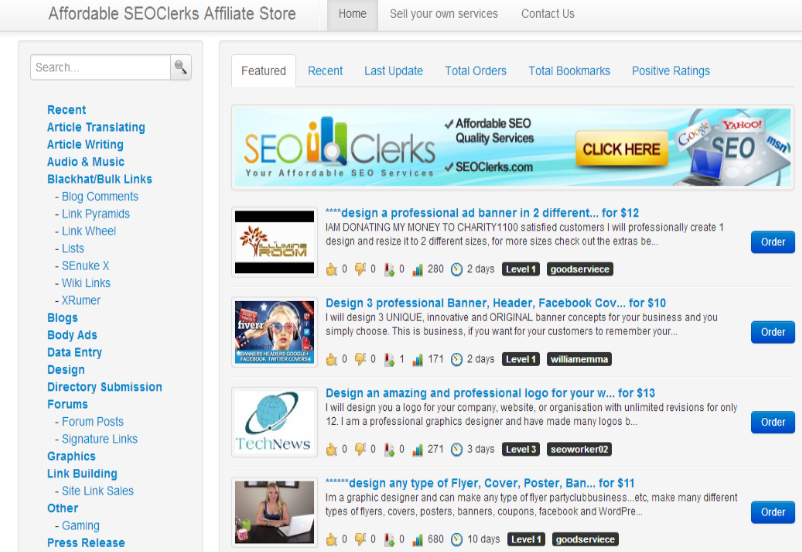The height and width of the screenshot is (552, 802).
Task: Open listing 'Design an amazing and professional logo'
Action: point(490,393)
